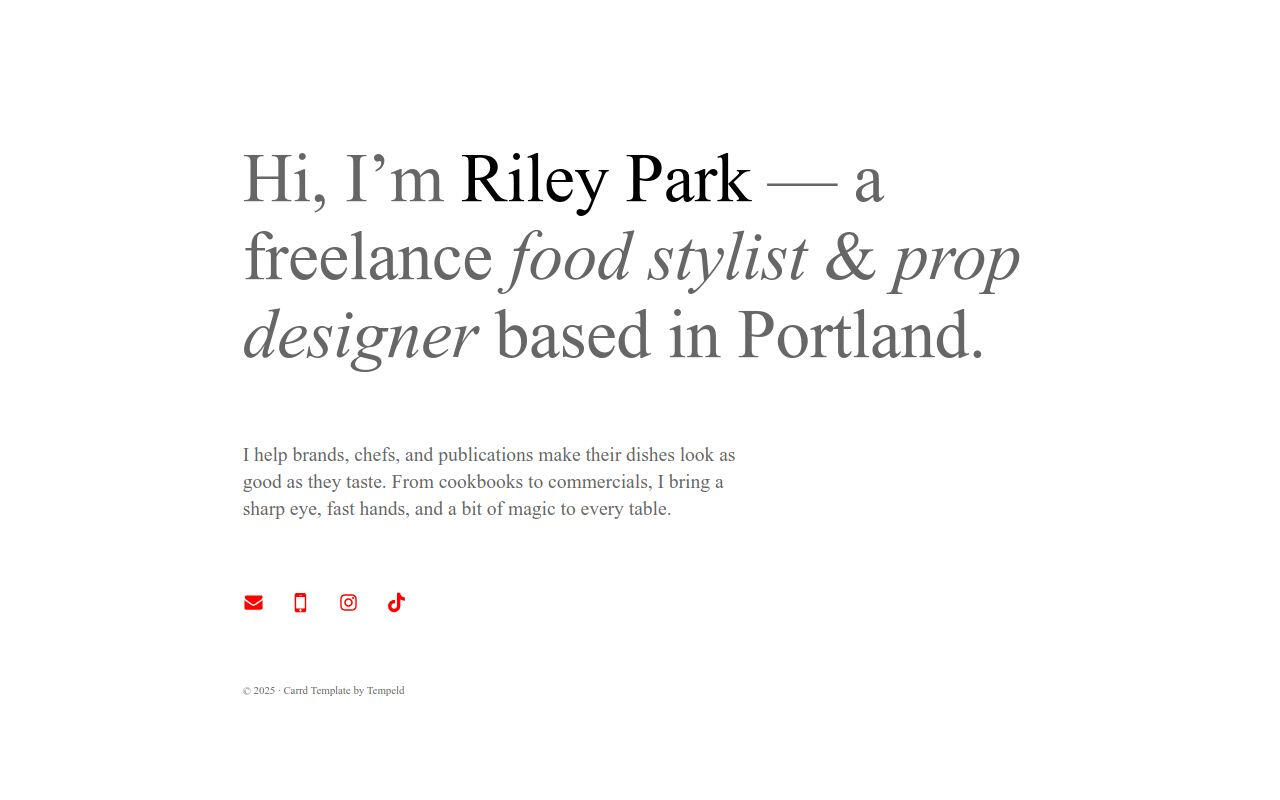Click the red email envelope icon

253,602
